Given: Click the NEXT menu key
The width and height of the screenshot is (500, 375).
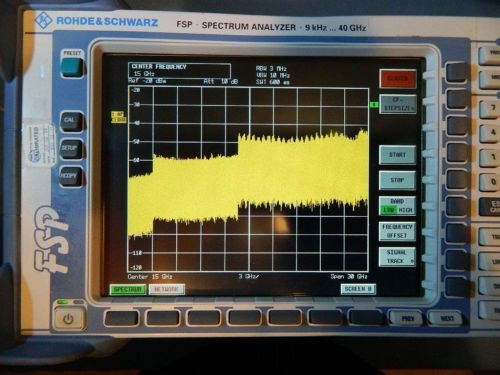Looking at the screenshot, I should coord(446,318).
